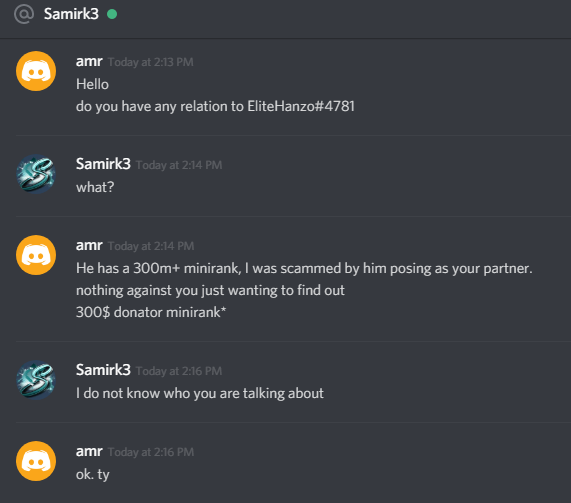Click the green online status dot
This screenshot has height=503, width=571.
point(112,14)
